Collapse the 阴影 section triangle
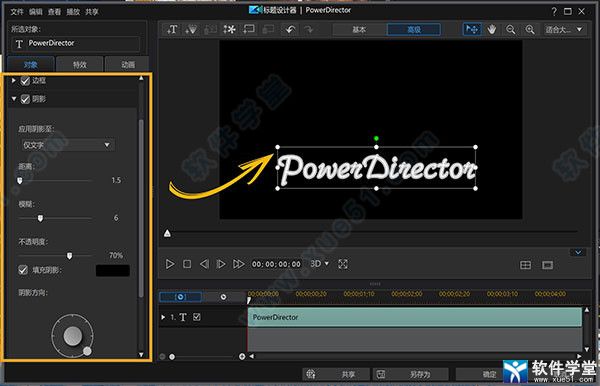The image size is (600, 386). coord(14,99)
